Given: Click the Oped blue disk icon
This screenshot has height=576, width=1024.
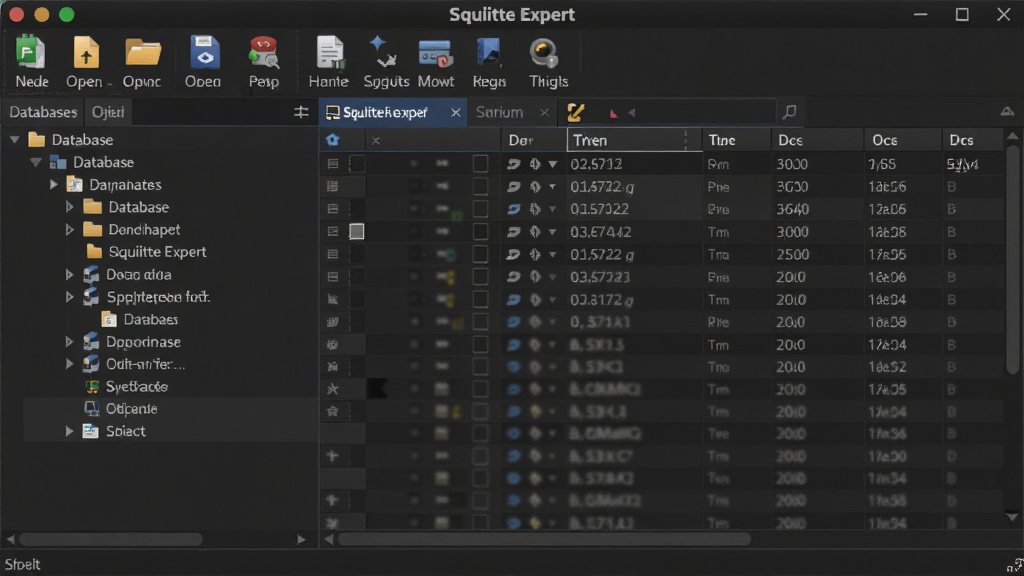Looking at the screenshot, I should coord(204,53).
